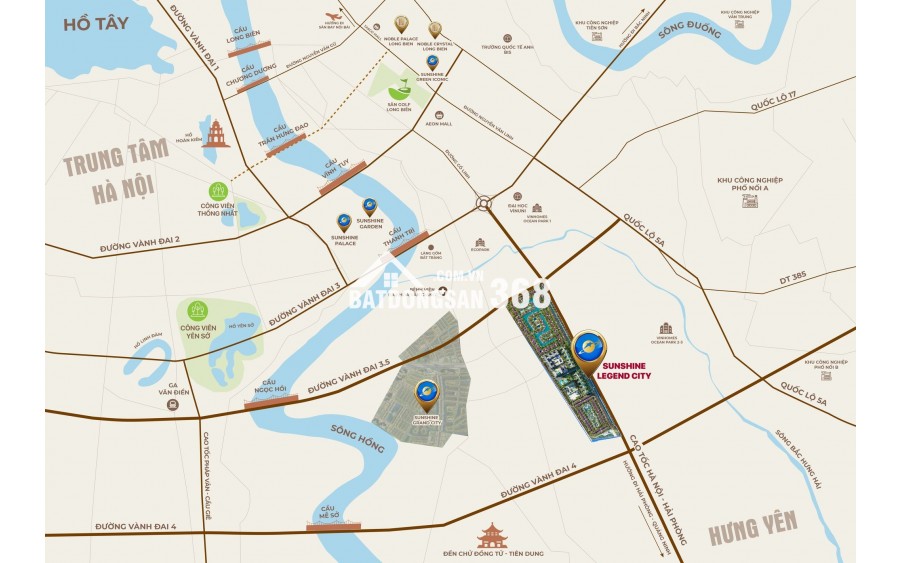
Task: Click the Sunshine Legend City map pin
Action: [x=589, y=351]
